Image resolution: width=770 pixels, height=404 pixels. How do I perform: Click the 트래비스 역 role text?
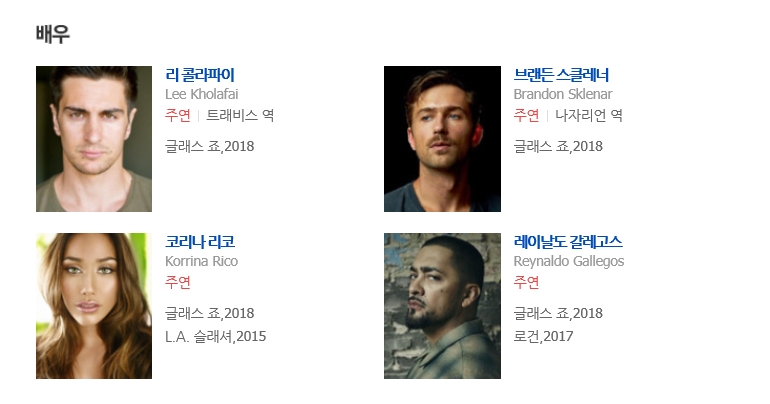tap(240, 115)
